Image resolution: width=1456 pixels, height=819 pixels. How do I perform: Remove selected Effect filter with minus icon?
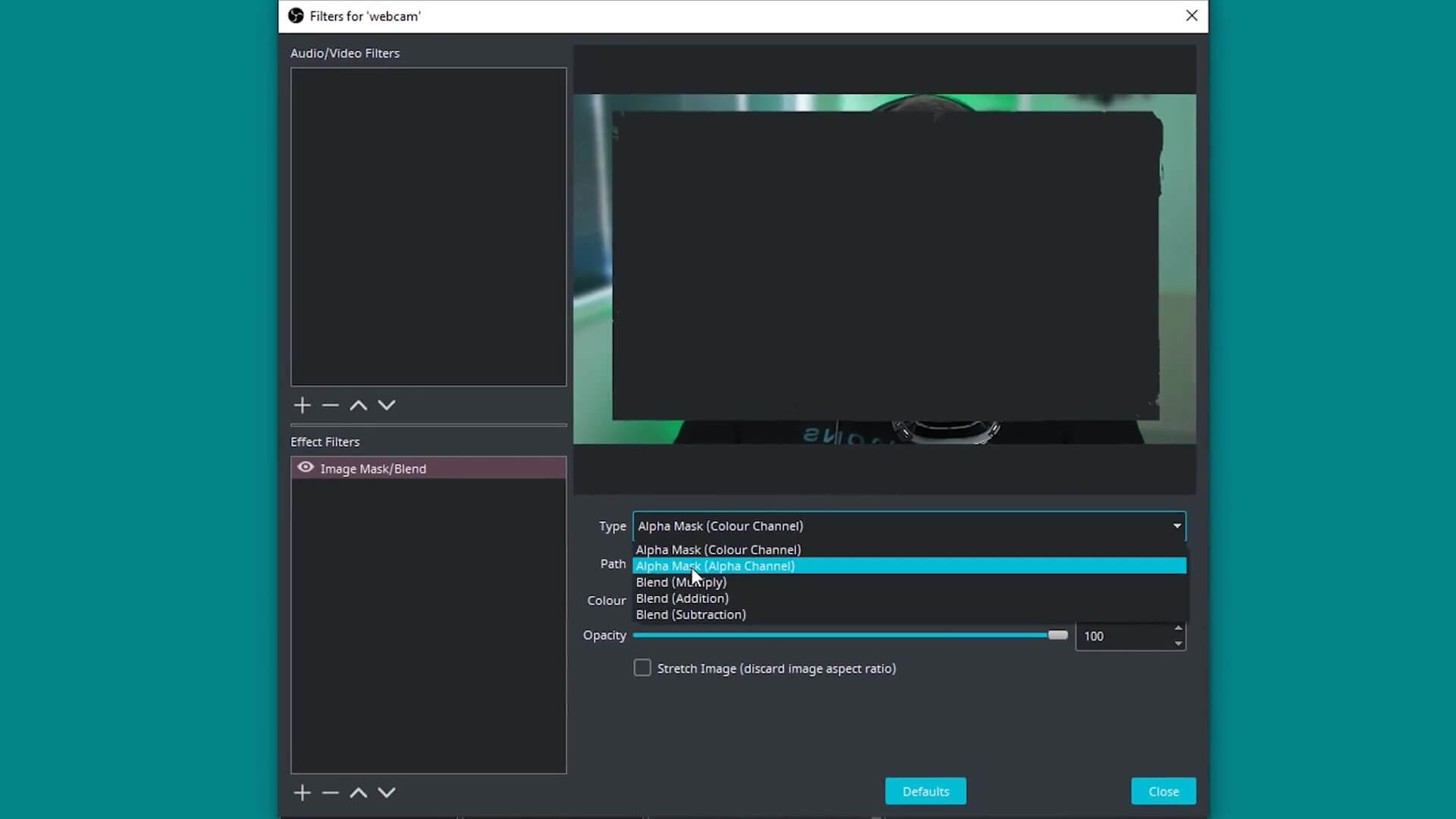[330, 792]
